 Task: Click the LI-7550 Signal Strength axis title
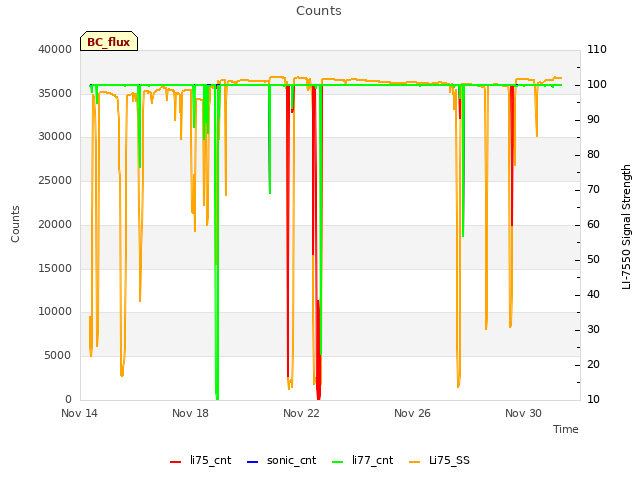(626, 227)
